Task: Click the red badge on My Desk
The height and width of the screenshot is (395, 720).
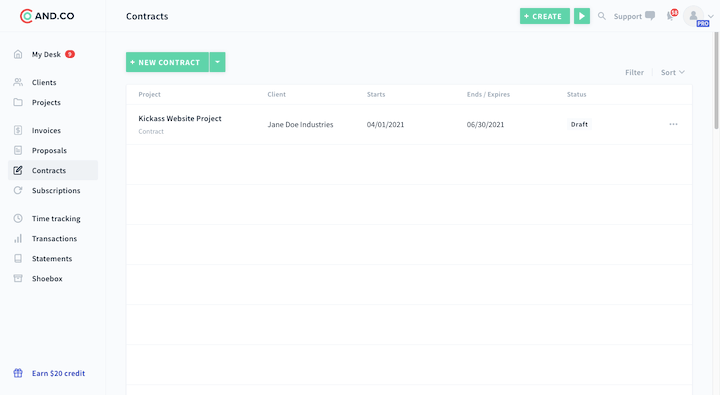Action: (x=70, y=54)
